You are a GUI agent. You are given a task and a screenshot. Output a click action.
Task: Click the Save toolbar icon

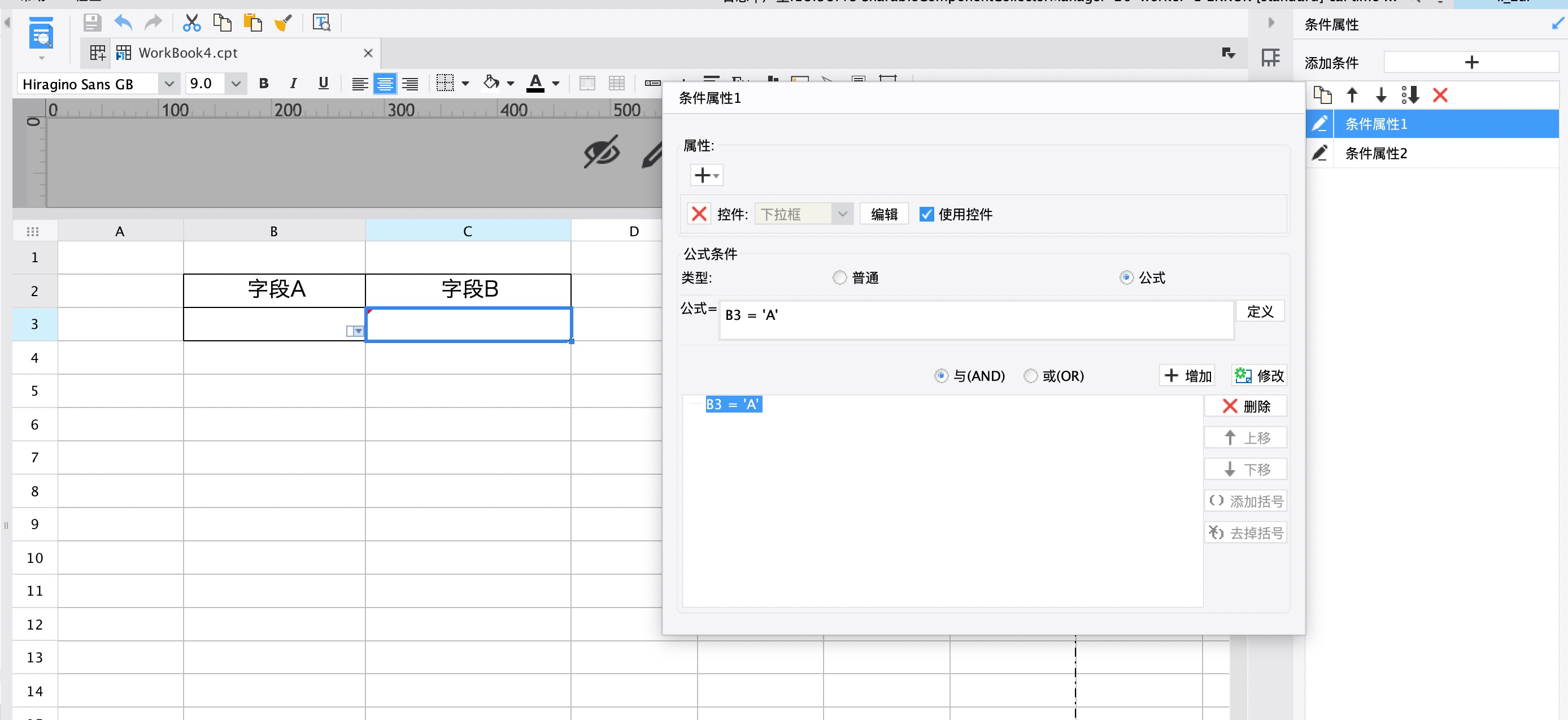pos(92,23)
